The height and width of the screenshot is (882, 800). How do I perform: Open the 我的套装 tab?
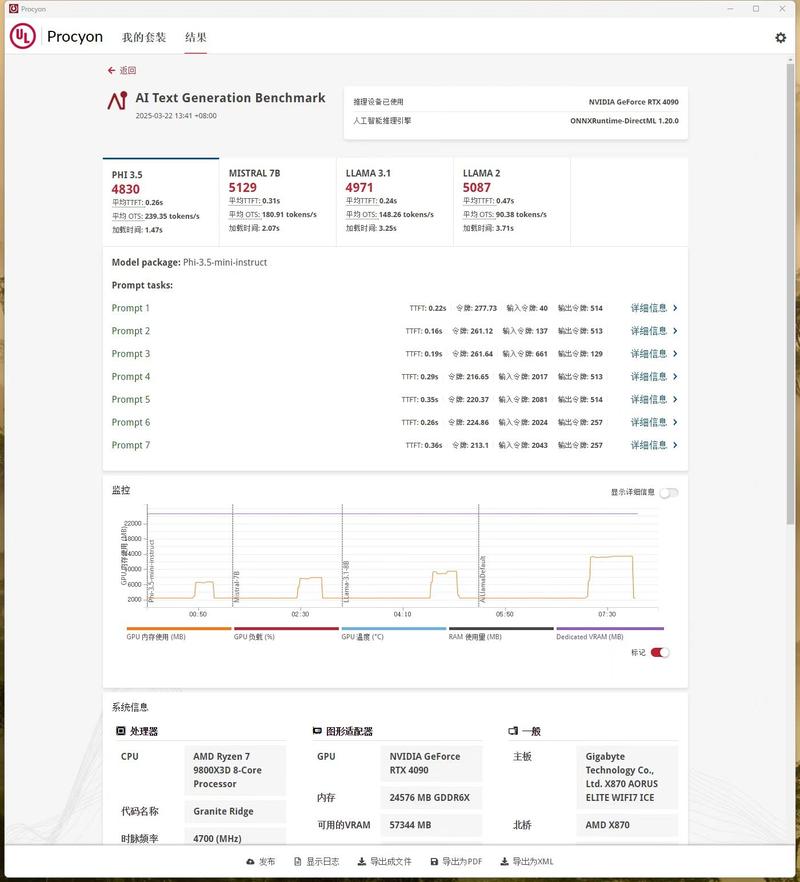pos(144,37)
